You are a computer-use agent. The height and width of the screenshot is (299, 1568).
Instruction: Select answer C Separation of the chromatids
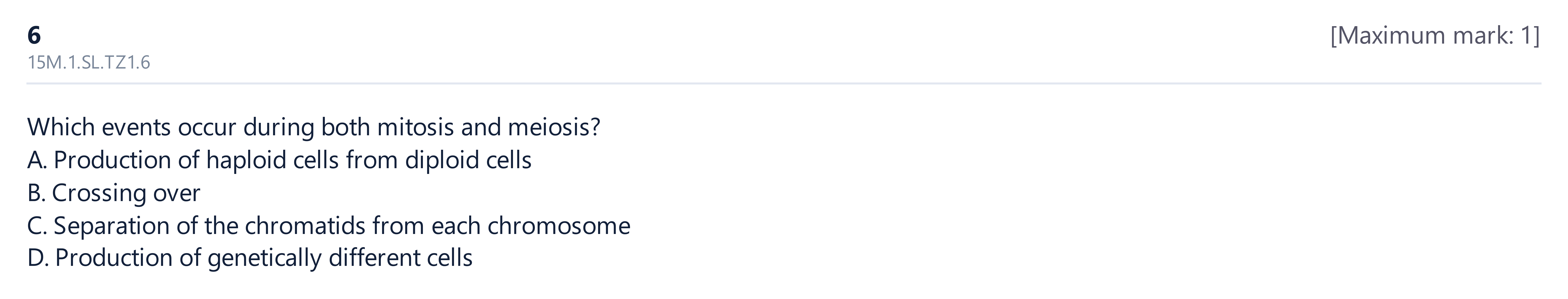329,226
